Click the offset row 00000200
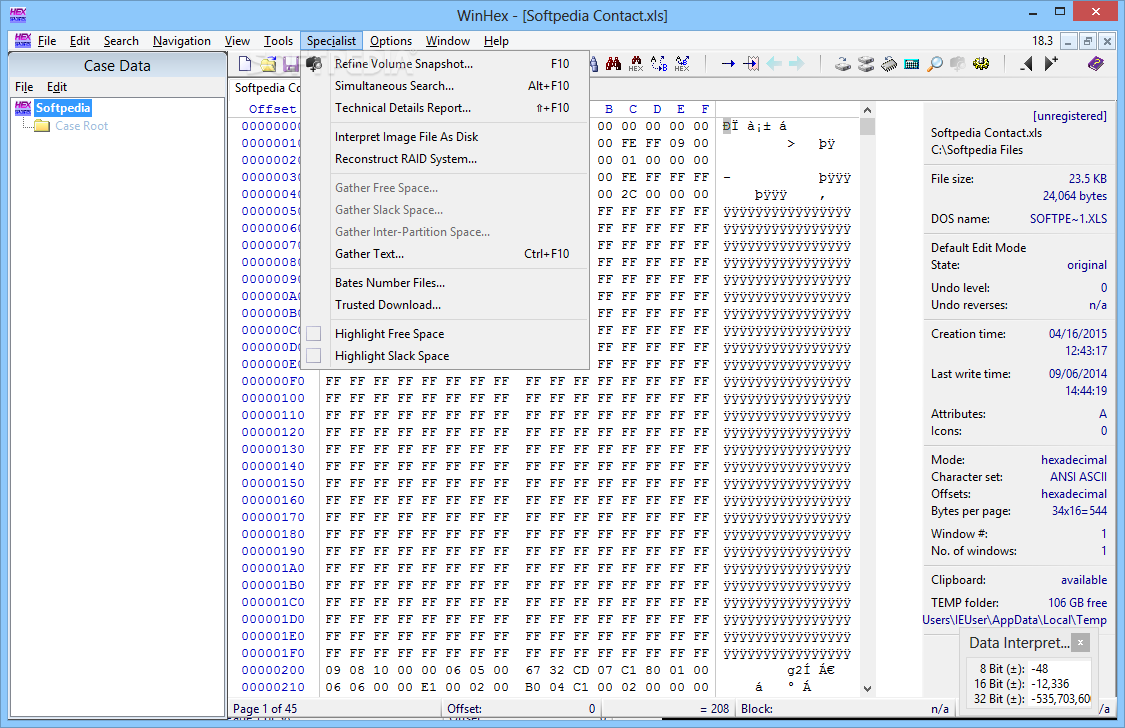The height and width of the screenshot is (728, 1125). tap(273, 670)
